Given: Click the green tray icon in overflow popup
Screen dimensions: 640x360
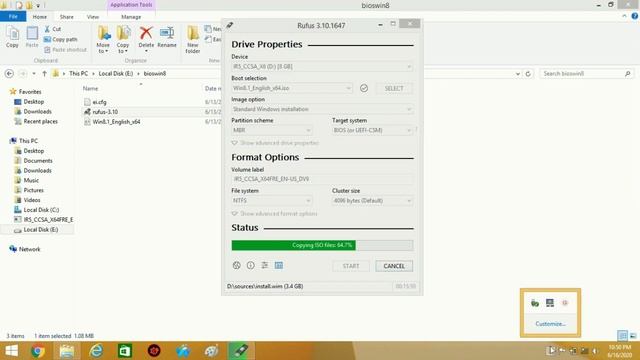Looking at the screenshot, I should click(x=535, y=303).
